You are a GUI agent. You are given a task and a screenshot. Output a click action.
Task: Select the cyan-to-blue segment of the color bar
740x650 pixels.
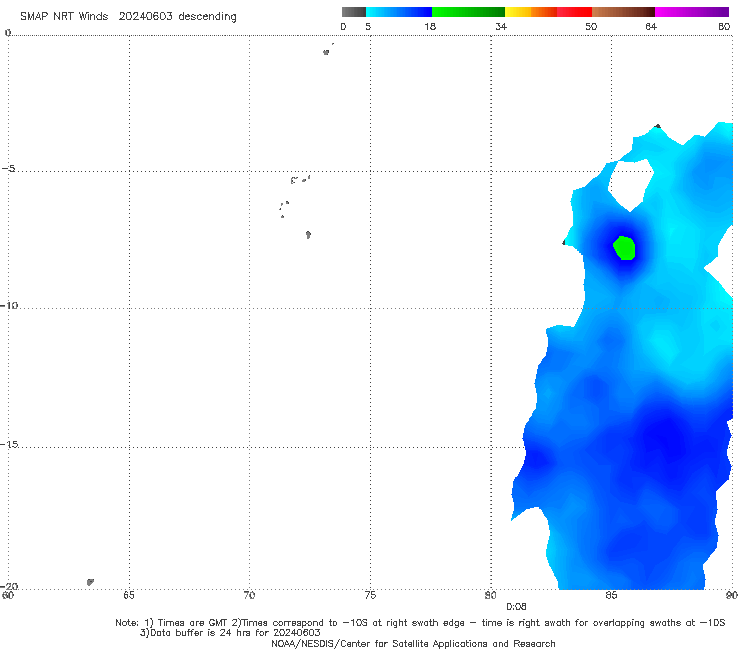tap(399, 12)
